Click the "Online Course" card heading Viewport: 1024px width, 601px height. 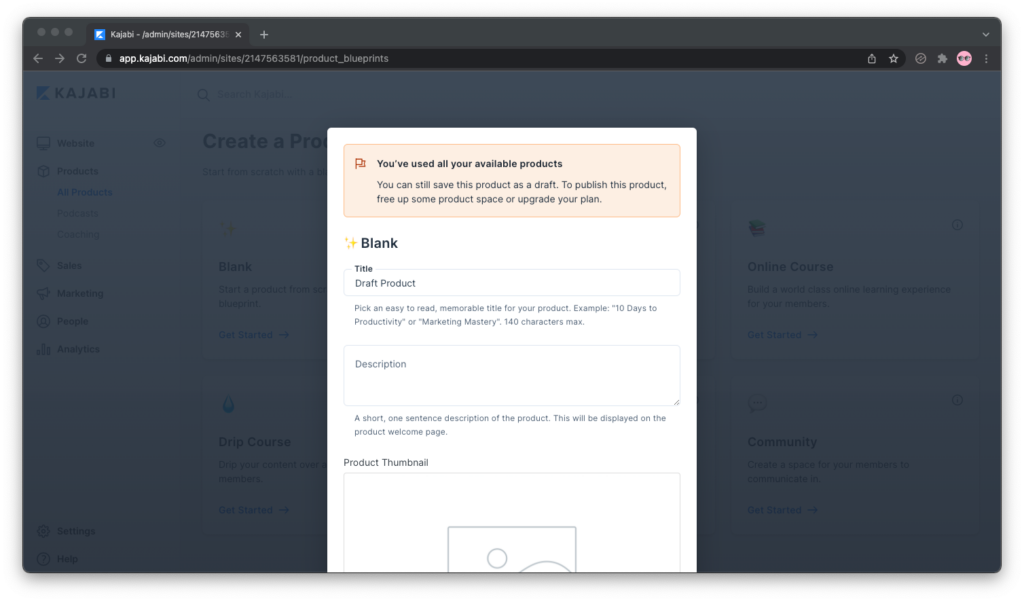(790, 267)
